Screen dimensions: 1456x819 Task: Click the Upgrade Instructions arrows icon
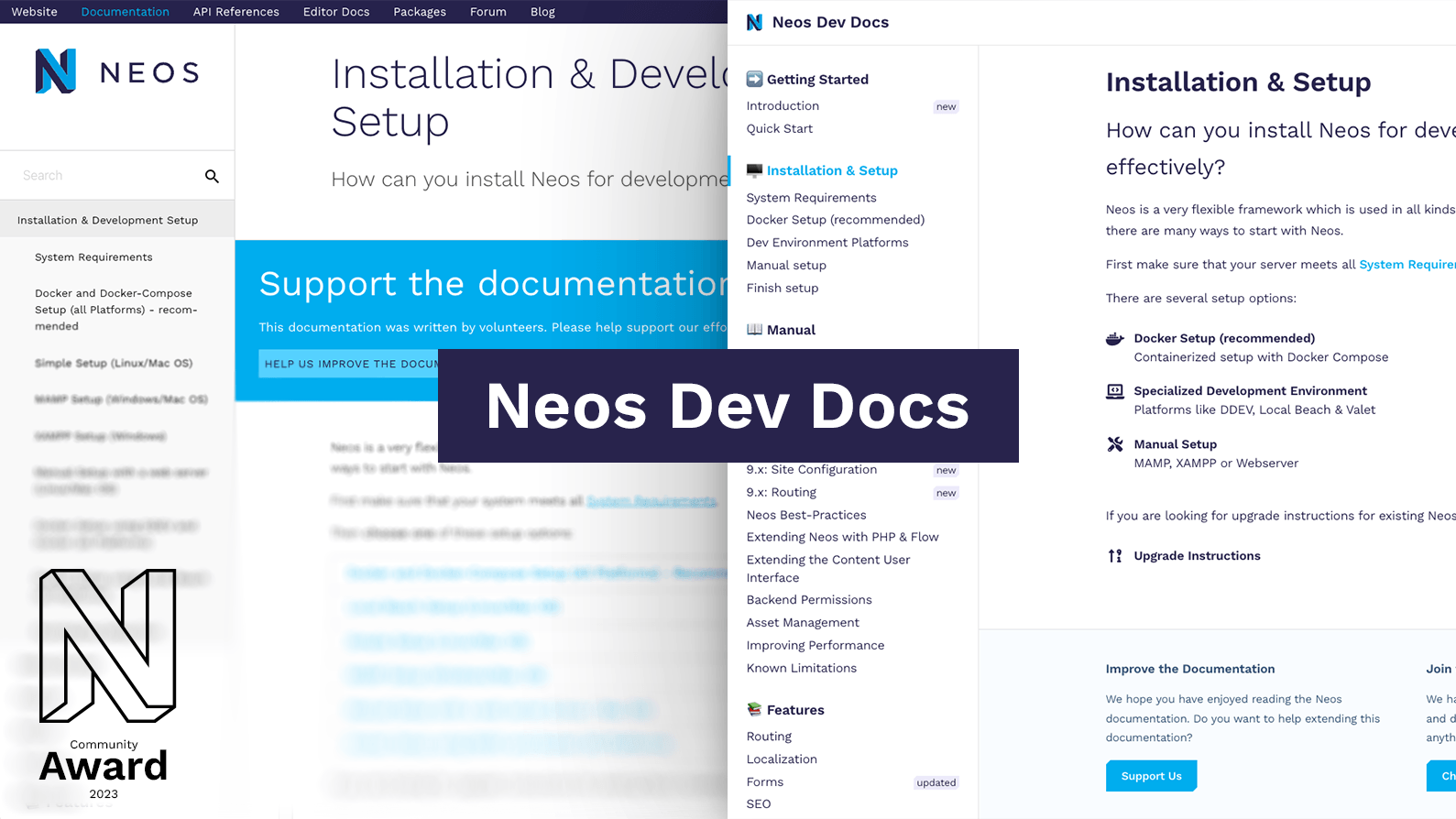coord(1114,556)
